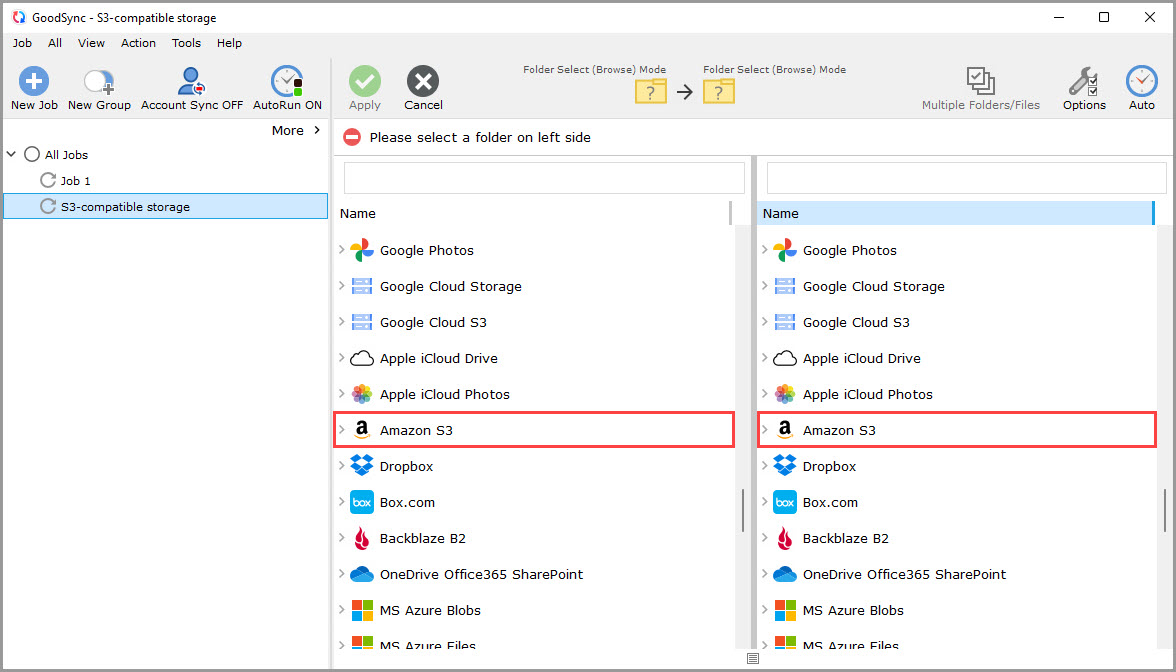Click Apple iCloud Photos icon, left pane

[362, 394]
